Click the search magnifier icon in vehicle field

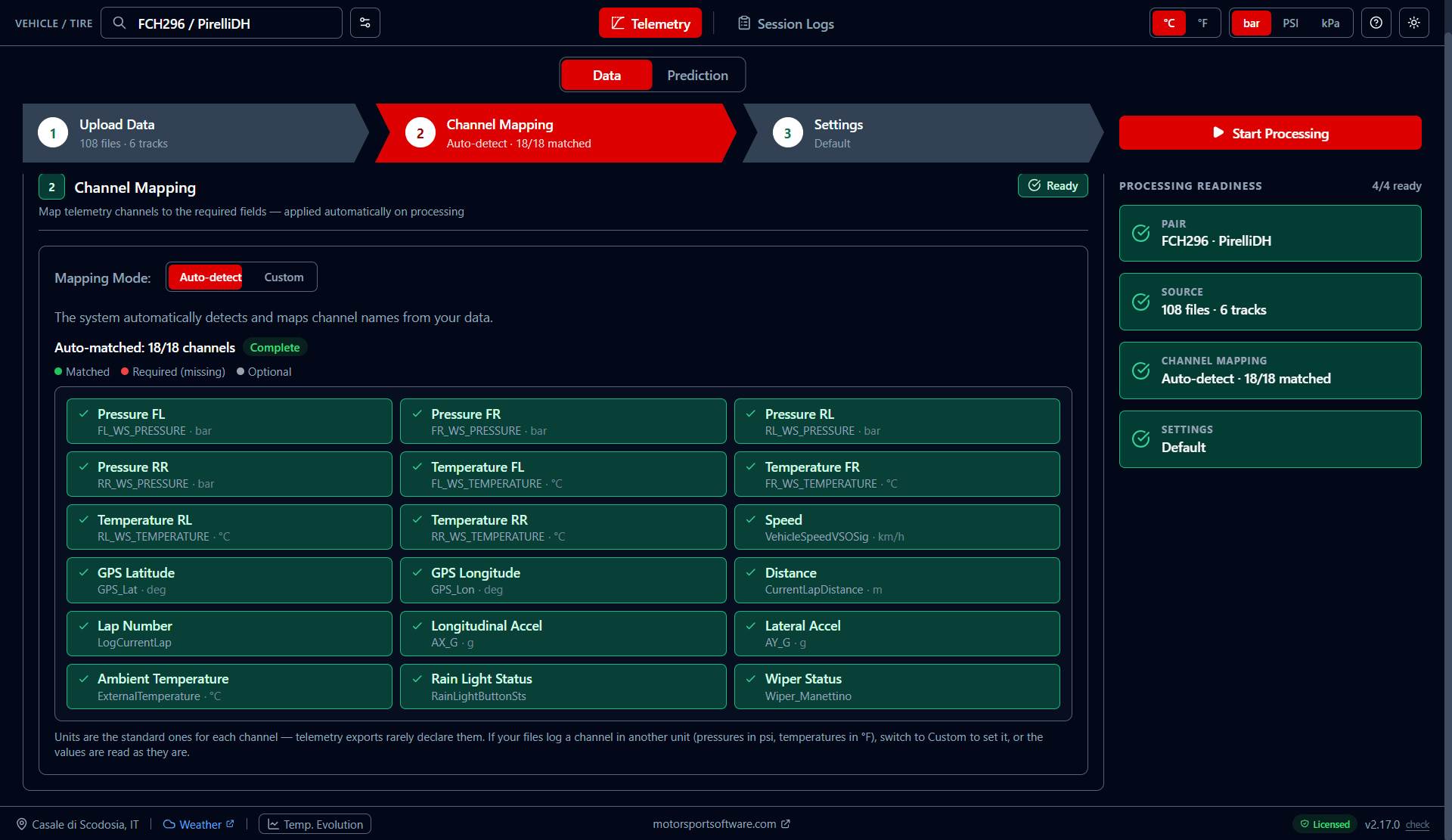[119, 23]
